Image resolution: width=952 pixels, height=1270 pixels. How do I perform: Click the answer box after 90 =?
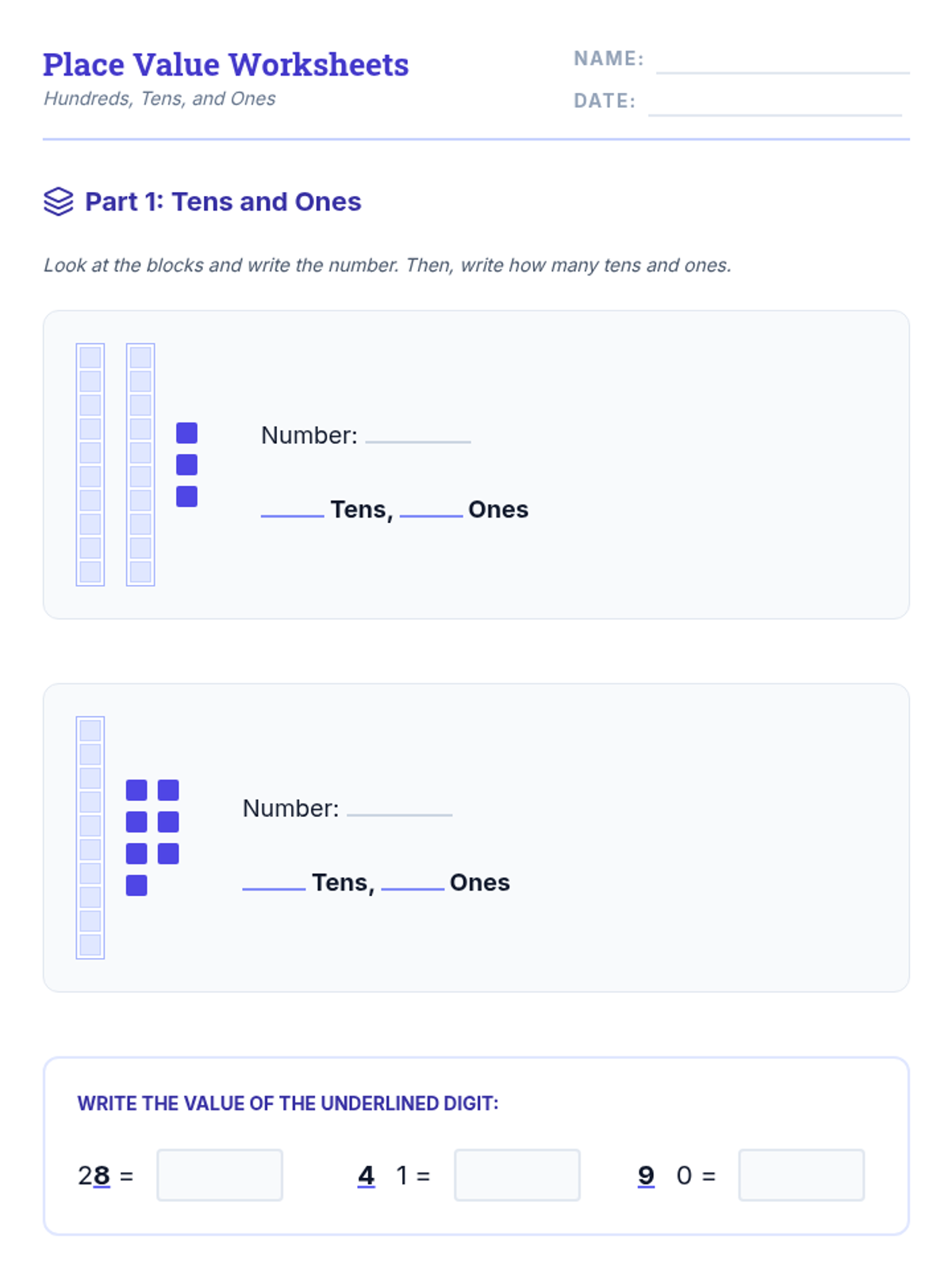pos(801,1175)
